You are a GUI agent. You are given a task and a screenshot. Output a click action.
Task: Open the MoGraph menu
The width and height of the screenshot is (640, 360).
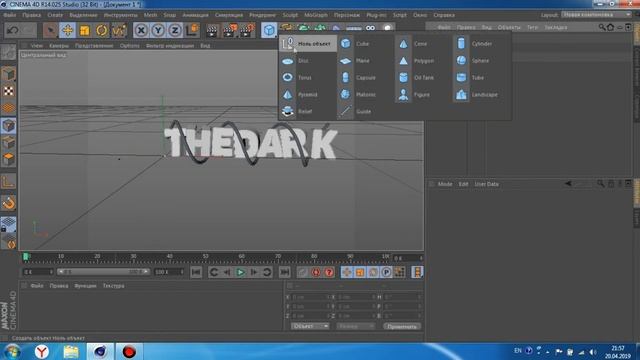(316, 15)
